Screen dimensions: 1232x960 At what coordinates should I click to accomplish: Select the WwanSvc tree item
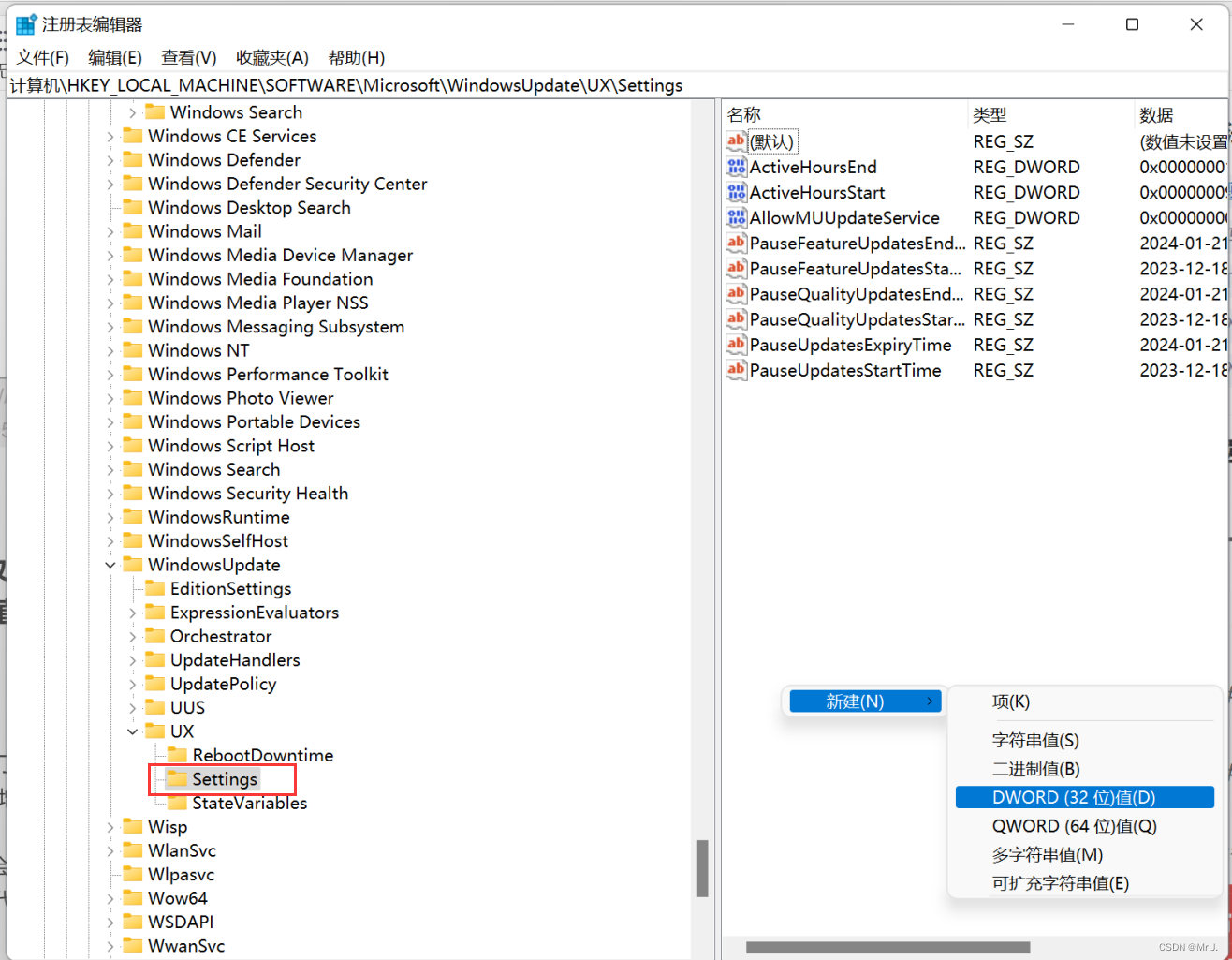[186, 946]
